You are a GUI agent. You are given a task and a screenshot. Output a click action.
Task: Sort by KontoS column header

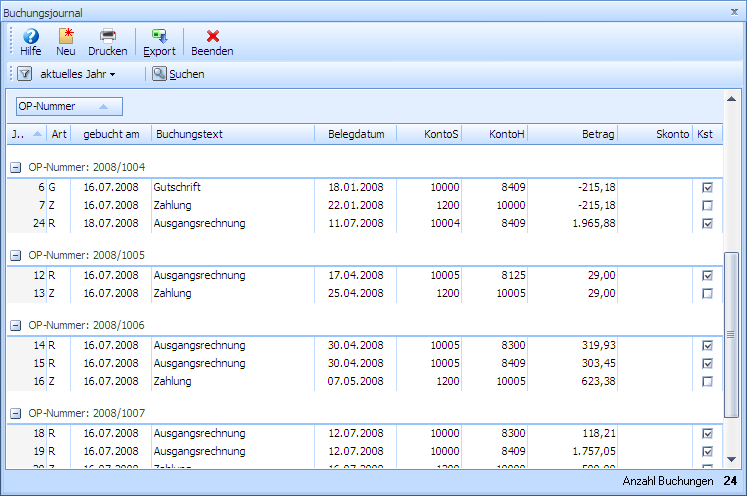pyautogui.click(x=429, y=134)
